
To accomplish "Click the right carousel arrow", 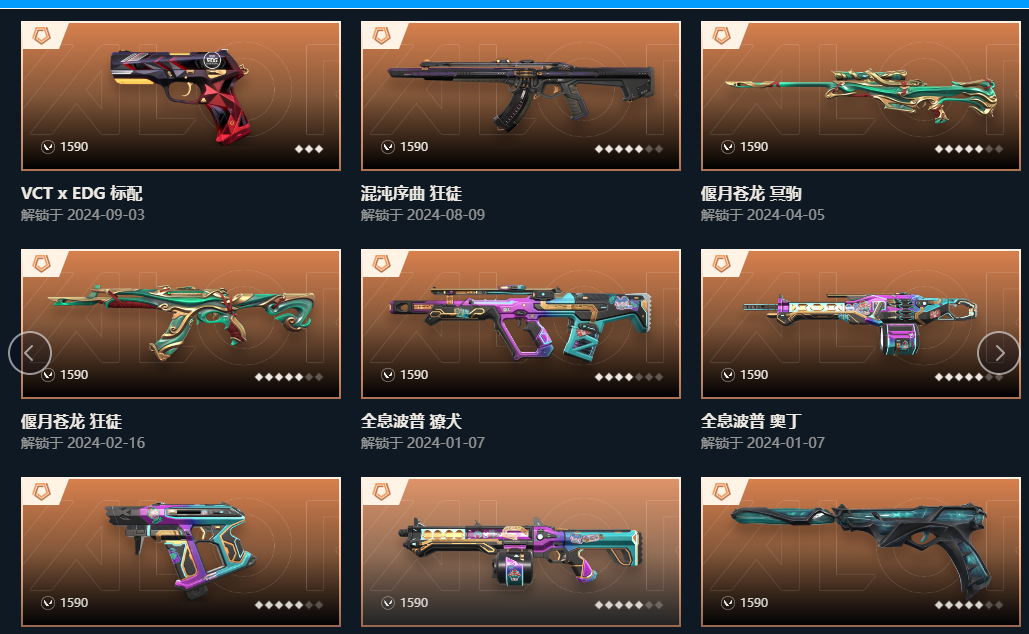I will (999, 353).
